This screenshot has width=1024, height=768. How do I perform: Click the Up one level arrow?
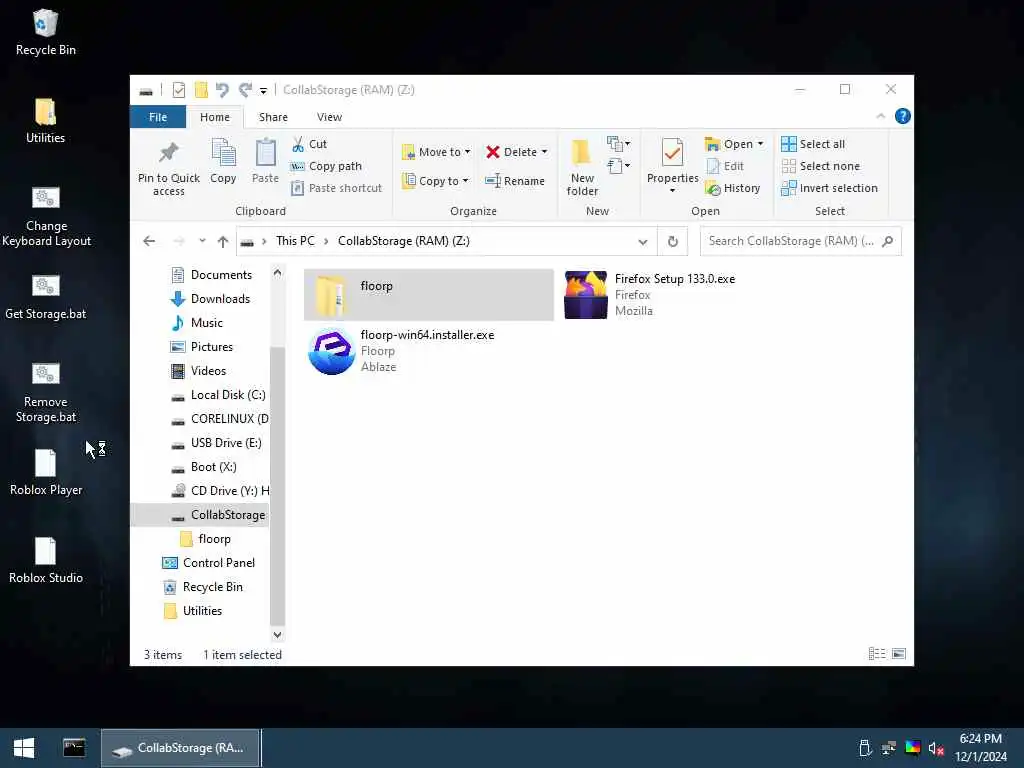[223, 242]
